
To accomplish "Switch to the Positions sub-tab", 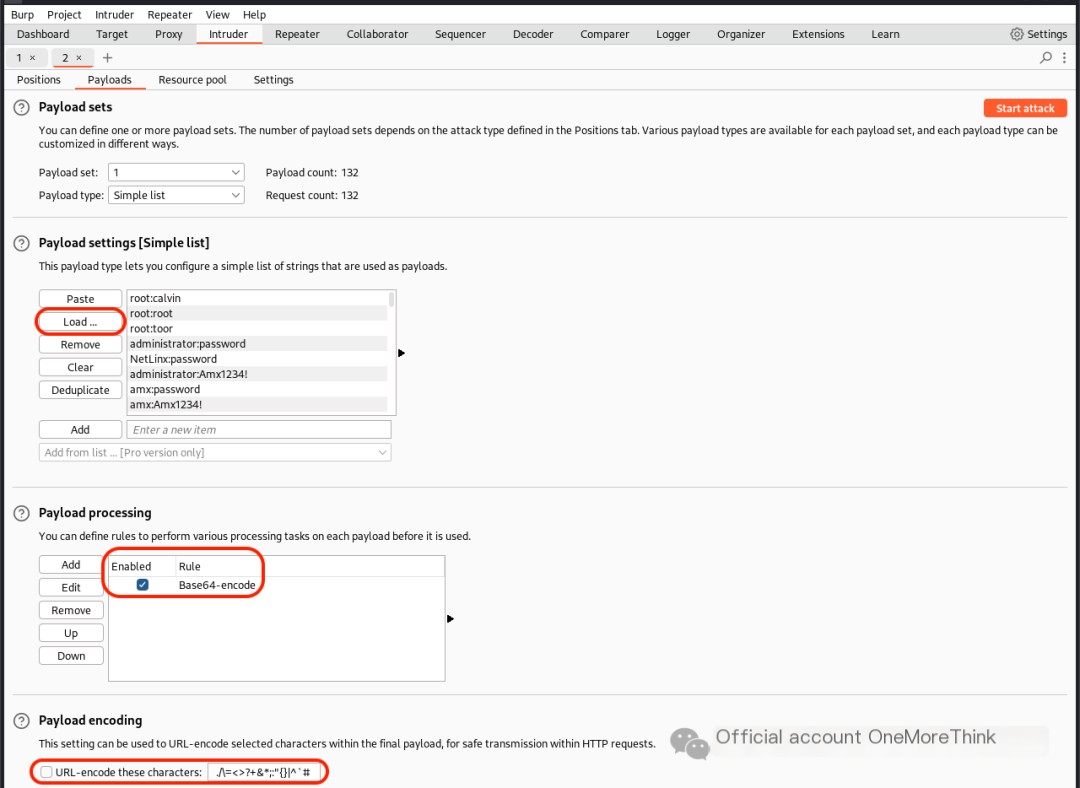I will click(39, 80).
